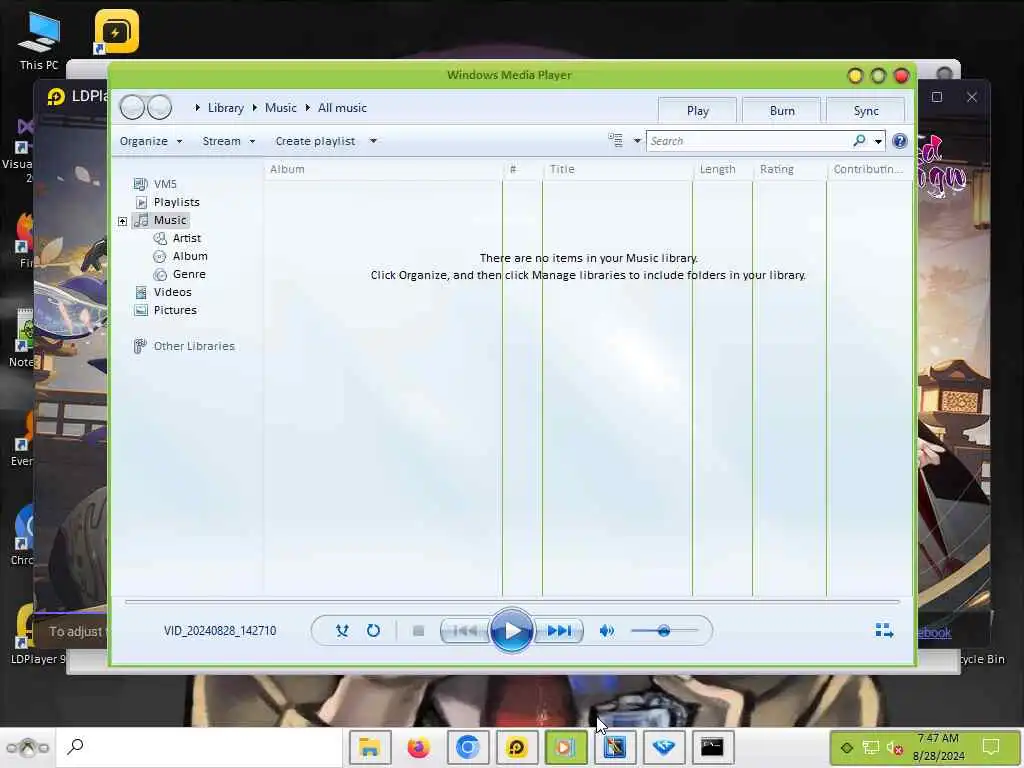Select Other Libraries in the navigation pane

point(194,346)
